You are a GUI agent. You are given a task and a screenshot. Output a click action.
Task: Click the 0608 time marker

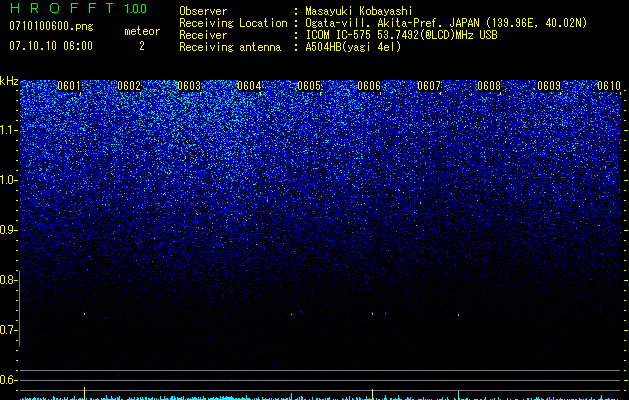click(x=489, y=86)
